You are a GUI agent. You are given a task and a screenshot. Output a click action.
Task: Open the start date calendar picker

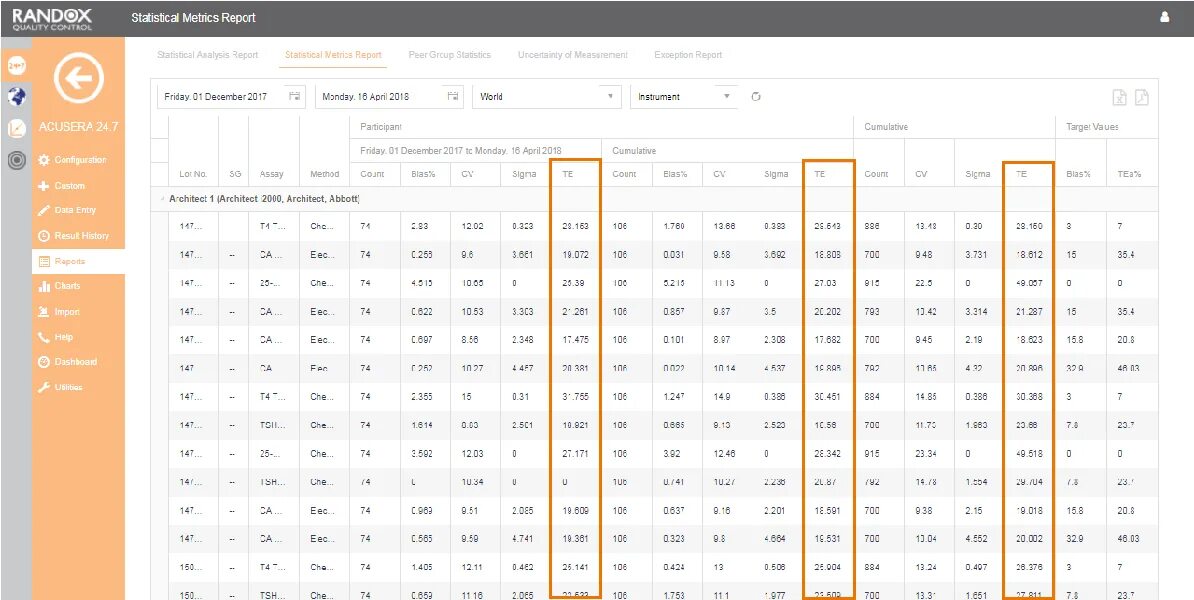click(295, 97)
